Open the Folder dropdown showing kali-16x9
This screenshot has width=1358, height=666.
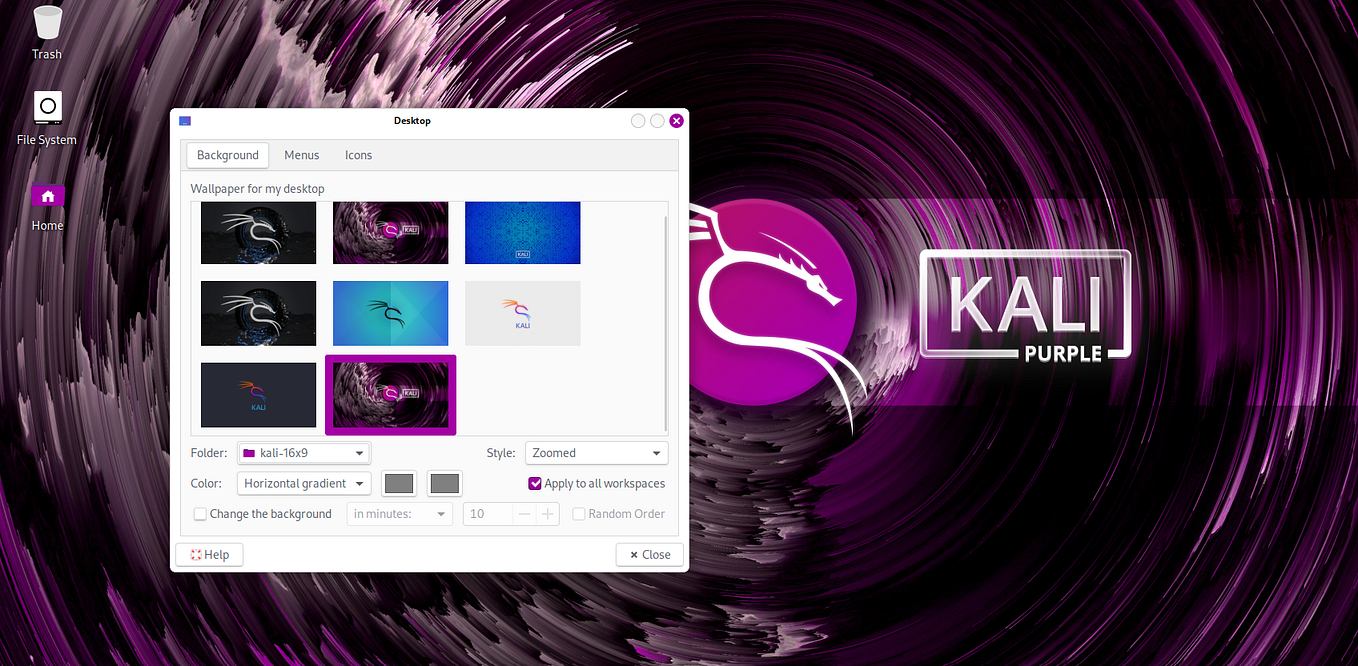304,453
